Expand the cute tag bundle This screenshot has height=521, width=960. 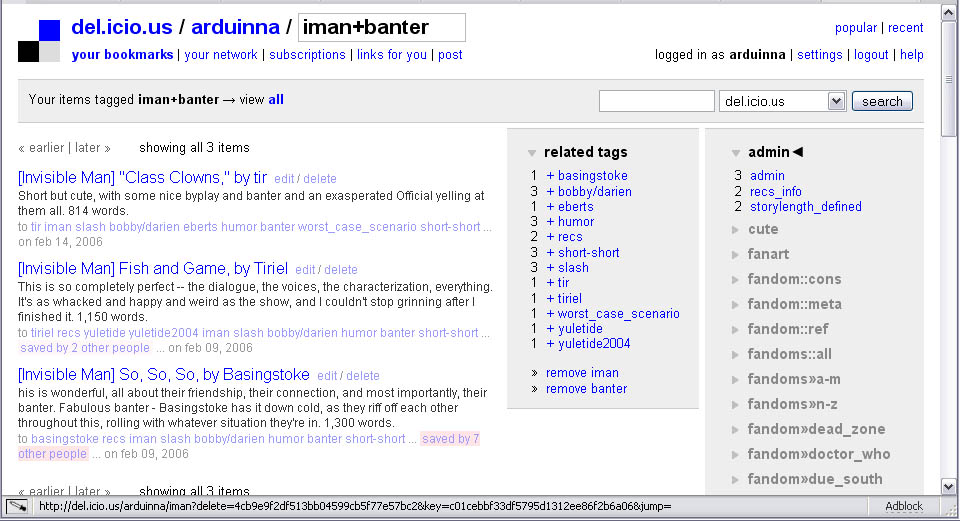[x=735, y=230]
